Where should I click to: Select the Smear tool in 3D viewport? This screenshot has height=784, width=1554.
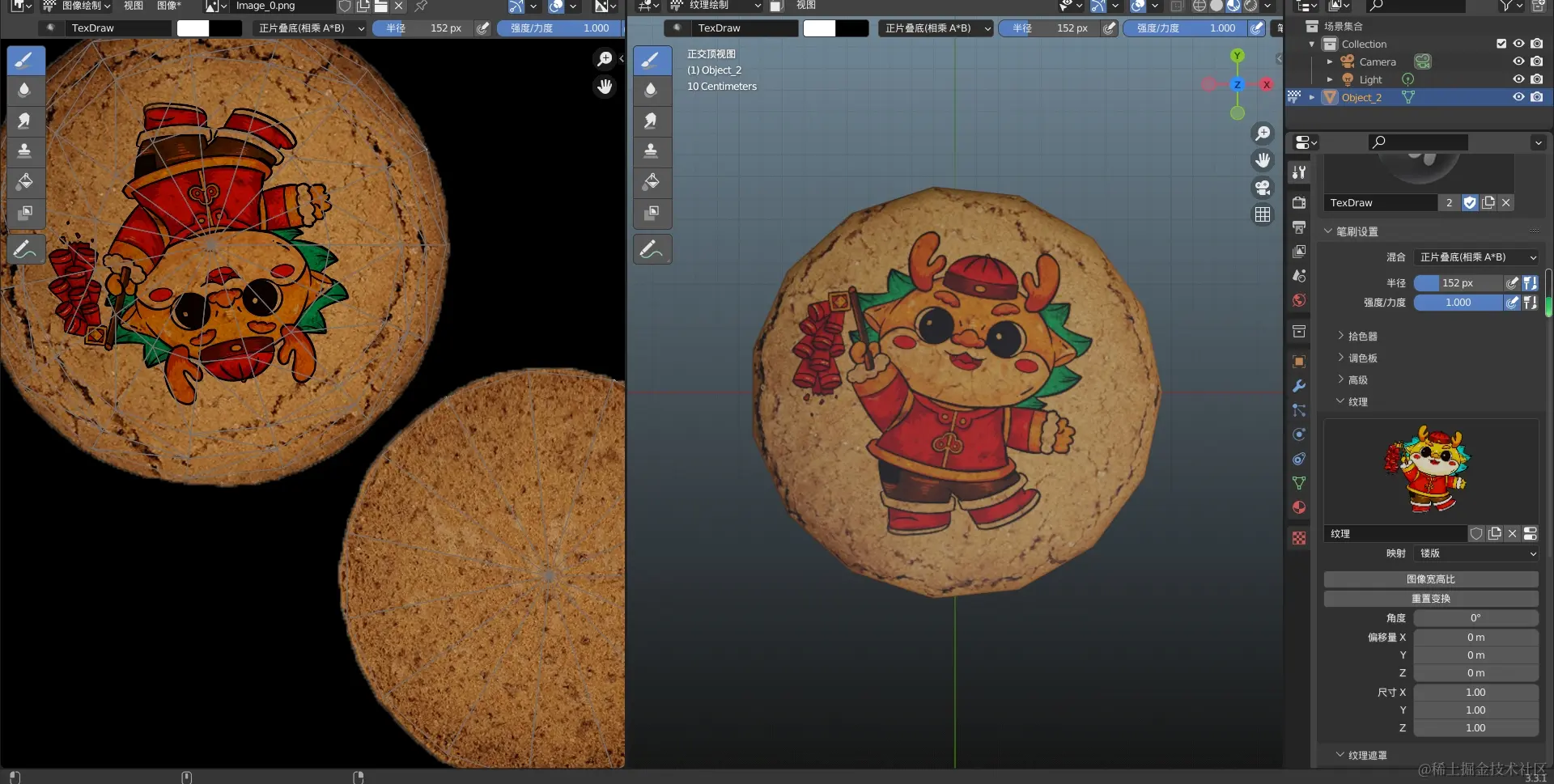point(652,121)
